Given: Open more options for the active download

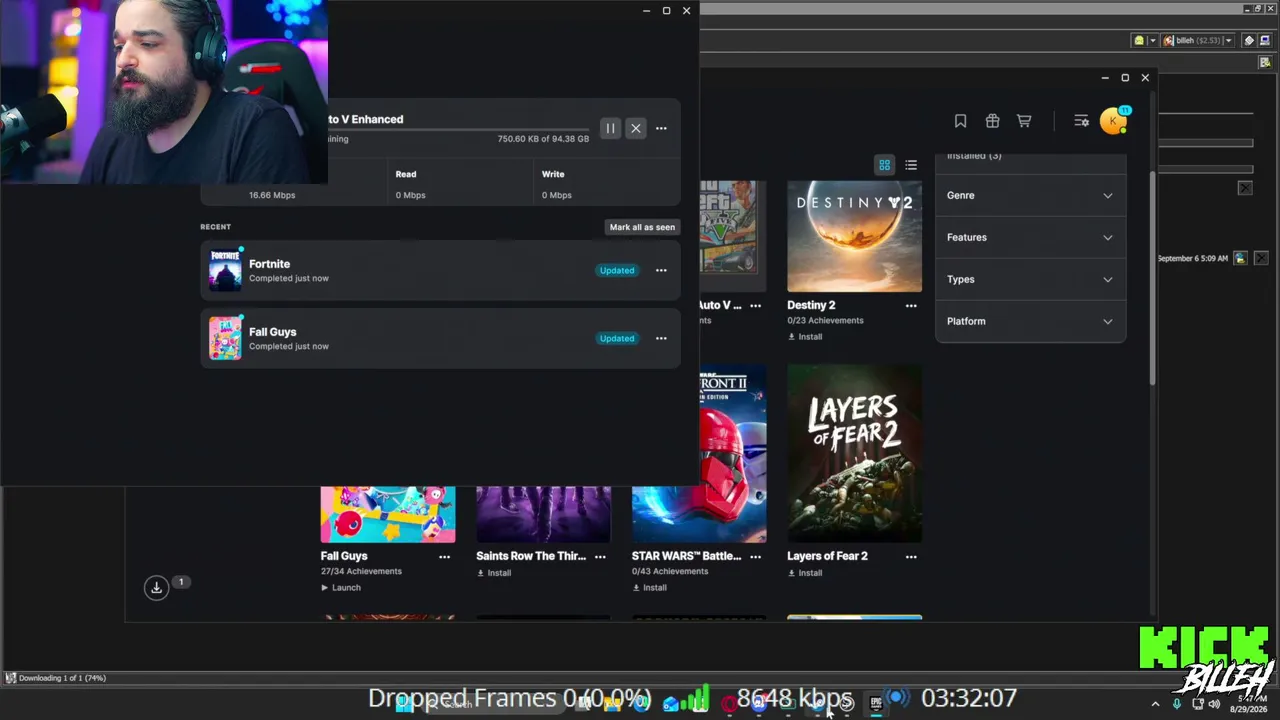Looking at the screenshot, I should pyautogui.click(x=661, y=128).
